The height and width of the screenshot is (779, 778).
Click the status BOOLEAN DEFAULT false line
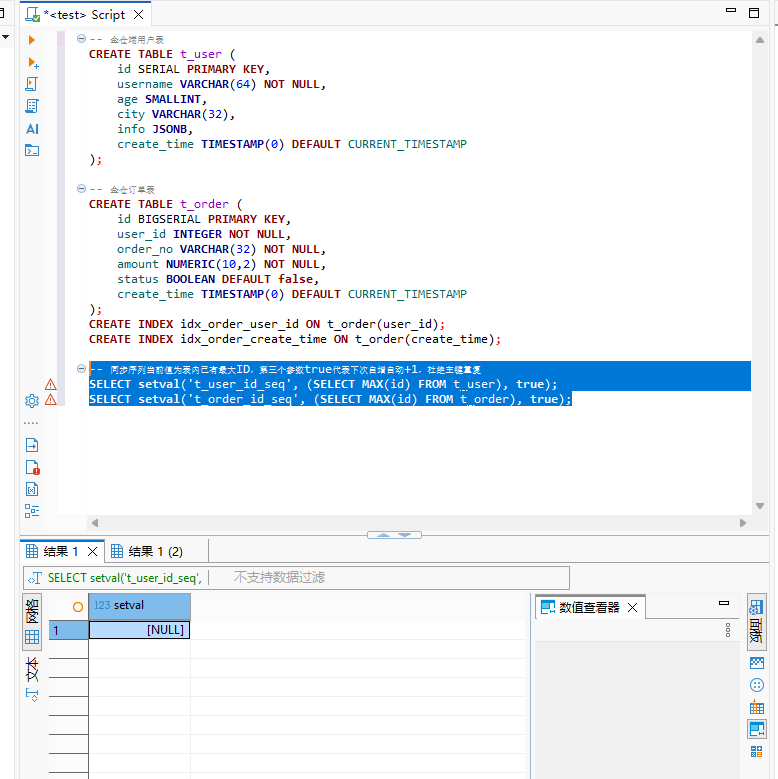[x=218, y=279]
